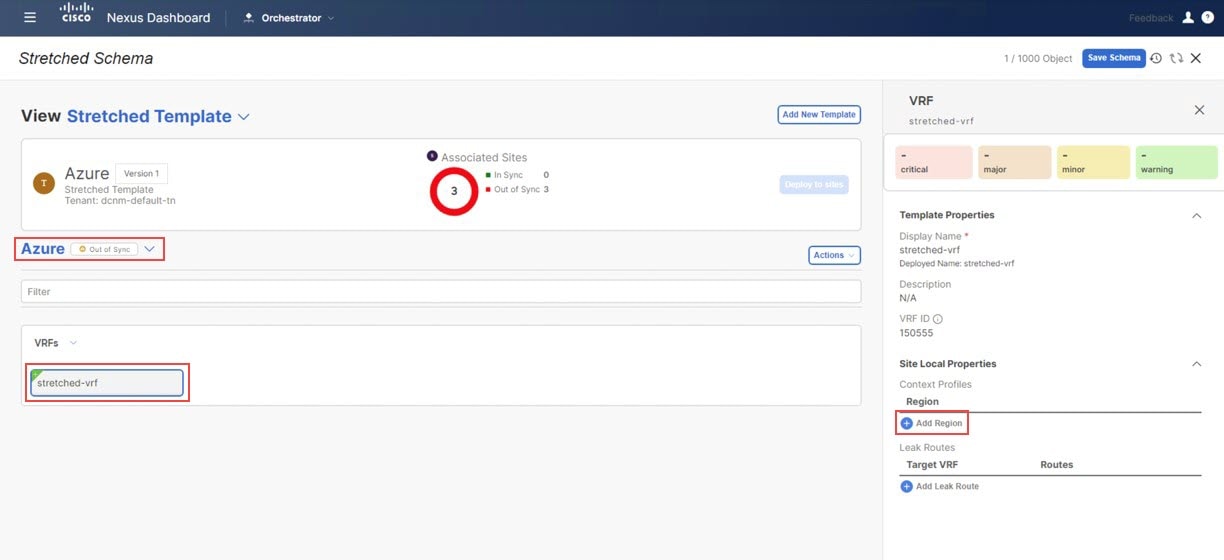Click into the Filter input field

441,291
